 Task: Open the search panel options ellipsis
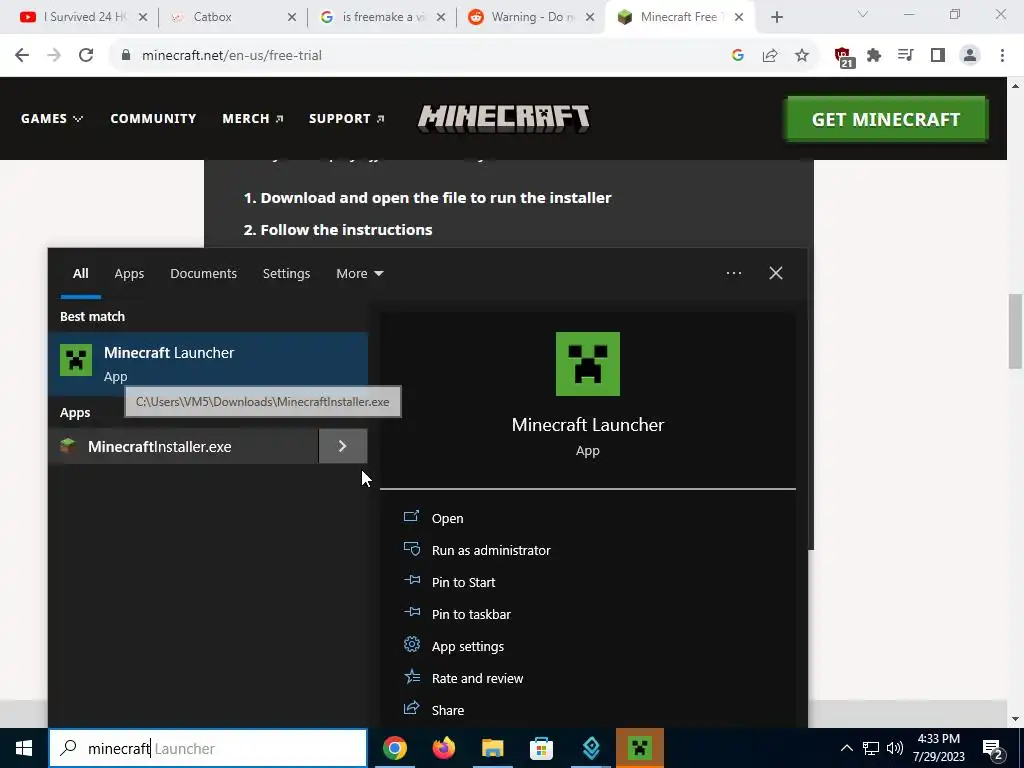[x=733, y=273]
